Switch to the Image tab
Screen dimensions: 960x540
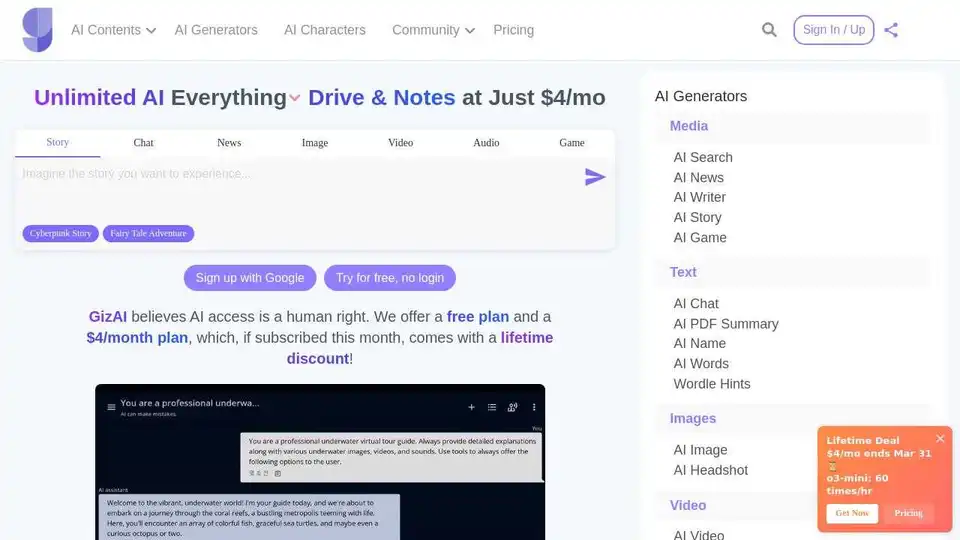(x=315, y=143)
